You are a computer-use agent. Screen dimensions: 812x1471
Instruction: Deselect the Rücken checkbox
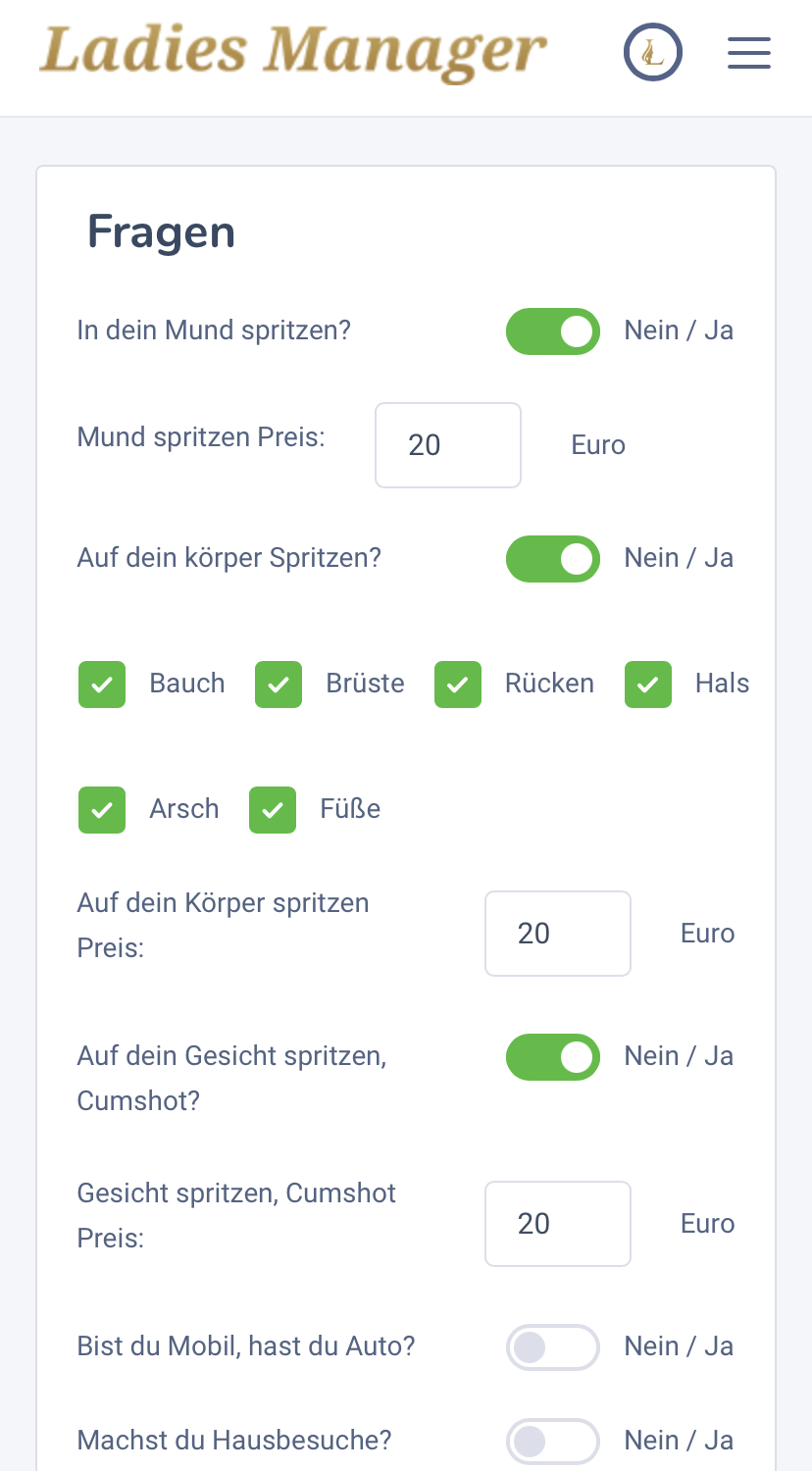point(458,685)
